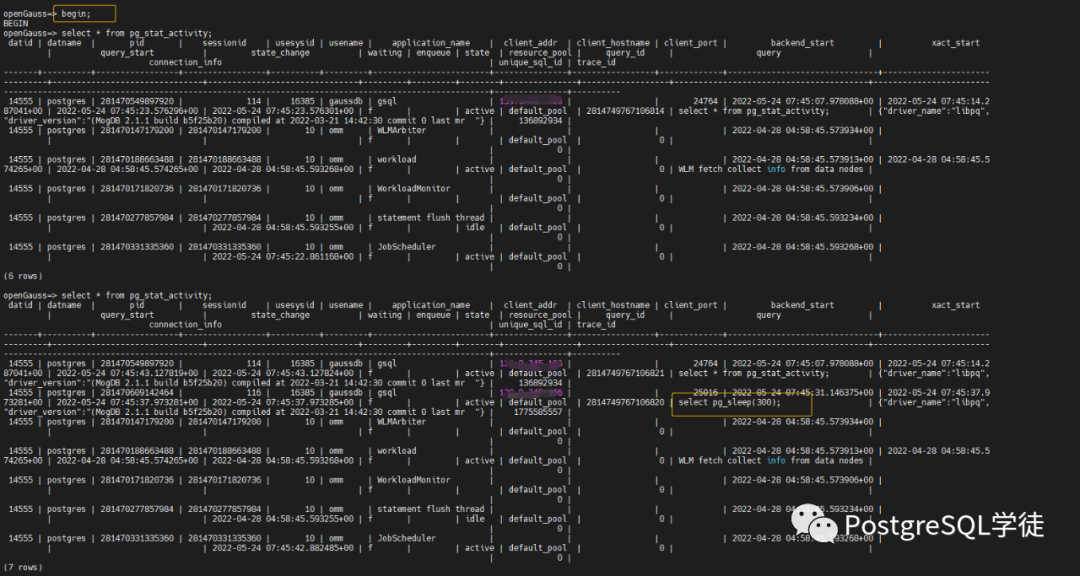Select query_id 2814749767106821
This screenshot has height=576, width=1080.
pos(625,373)
